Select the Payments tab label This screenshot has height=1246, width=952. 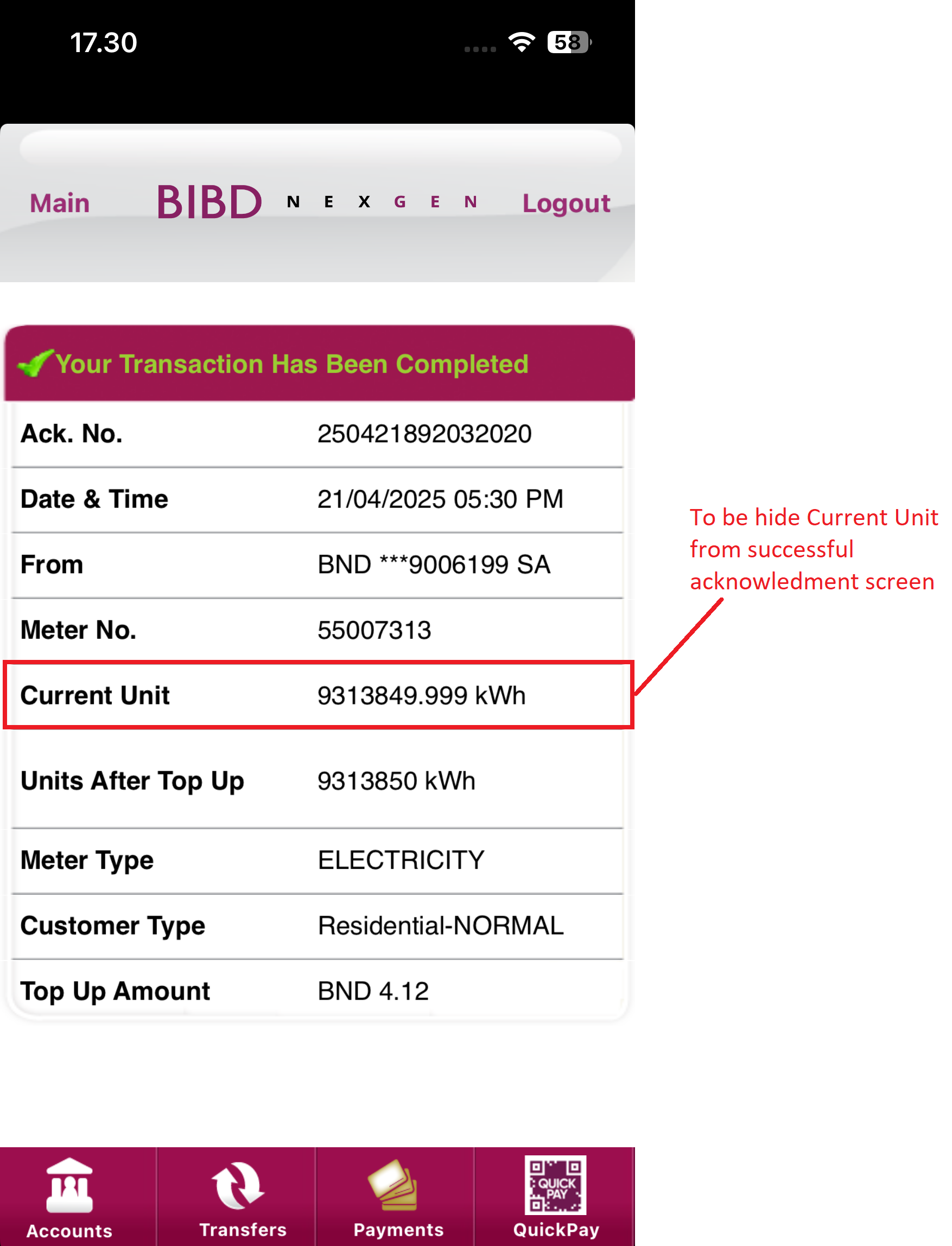(x=398, y=1230)
